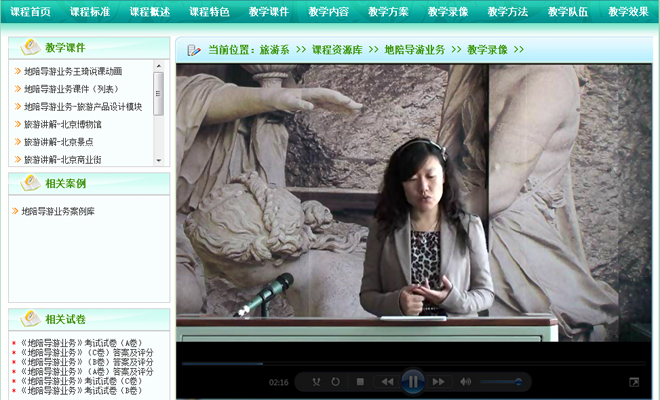Click the 相关案例 panel header icon
This screenshot has width=660, height=400.
[x=30, y=183]
